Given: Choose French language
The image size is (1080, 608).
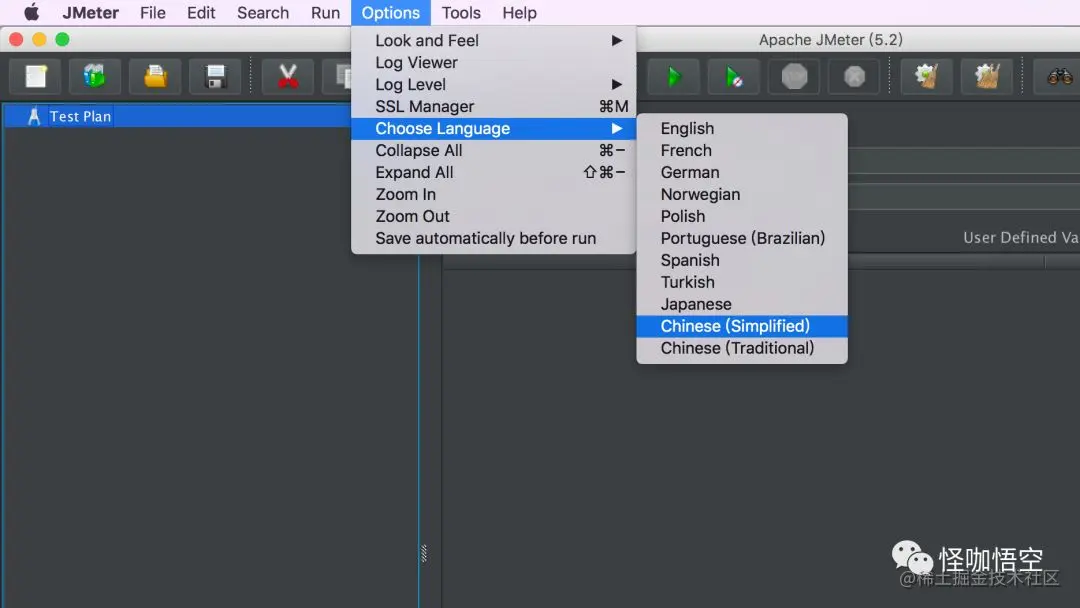Looking at the screenshot, I should pos(742,150).
